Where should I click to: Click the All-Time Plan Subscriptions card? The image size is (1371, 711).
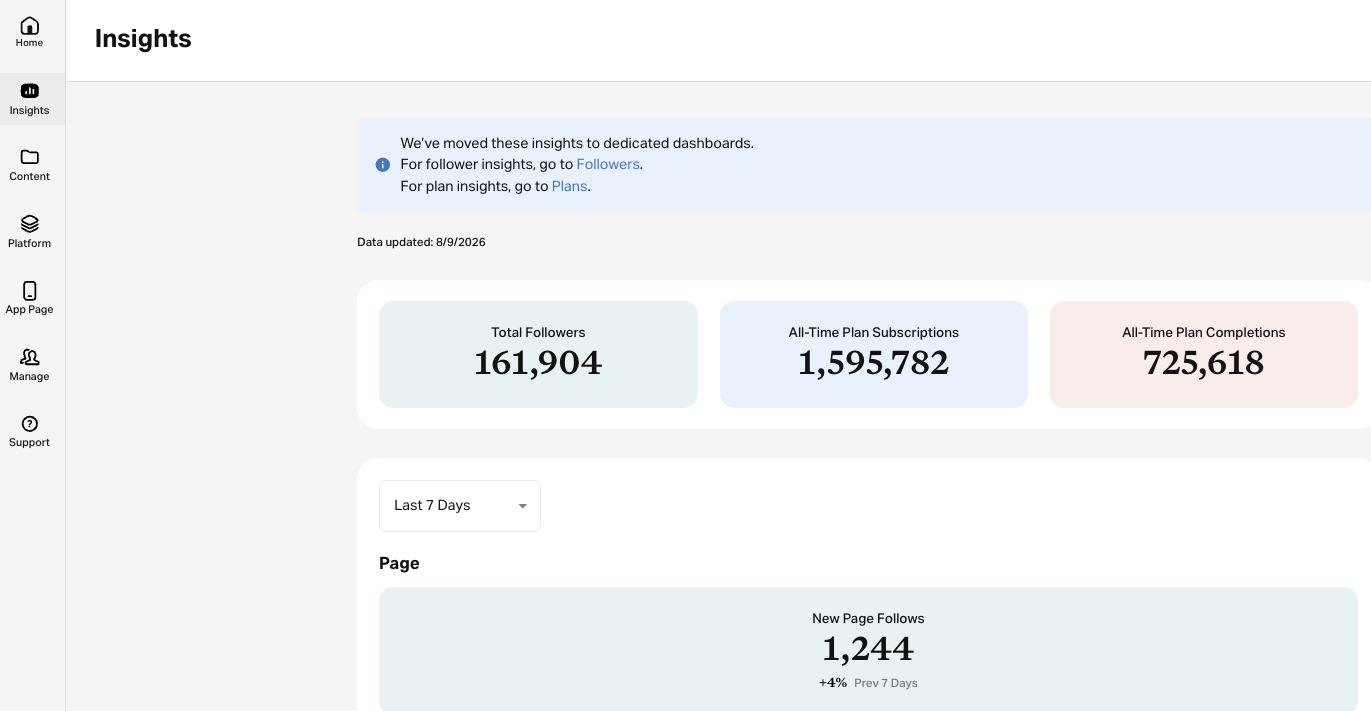tap(874, 354)
